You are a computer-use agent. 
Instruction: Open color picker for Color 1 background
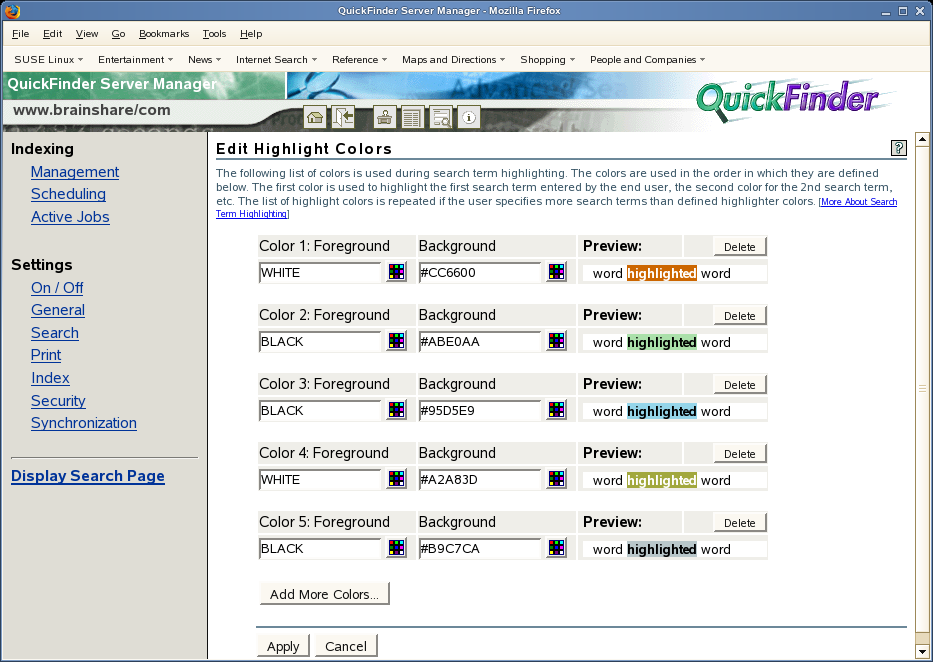coord(556,272)
